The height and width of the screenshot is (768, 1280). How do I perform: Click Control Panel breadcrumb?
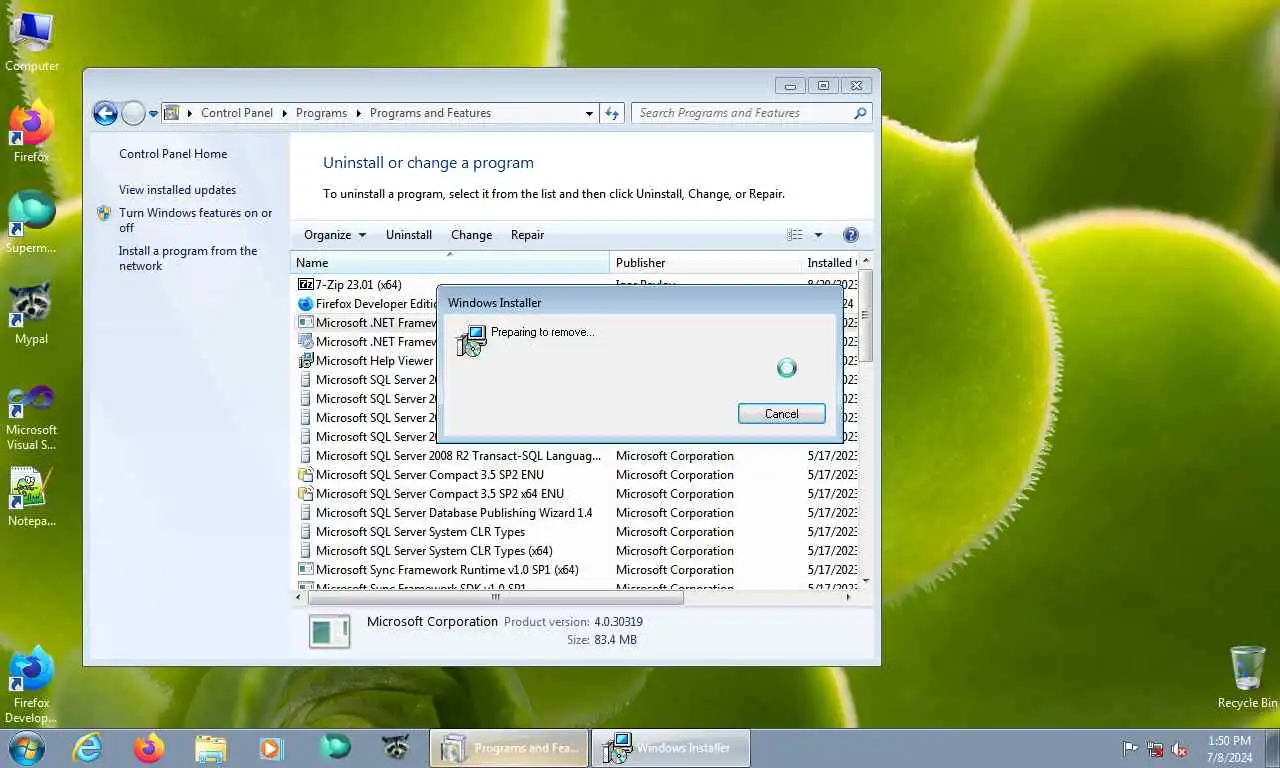[x=237, y=113]
